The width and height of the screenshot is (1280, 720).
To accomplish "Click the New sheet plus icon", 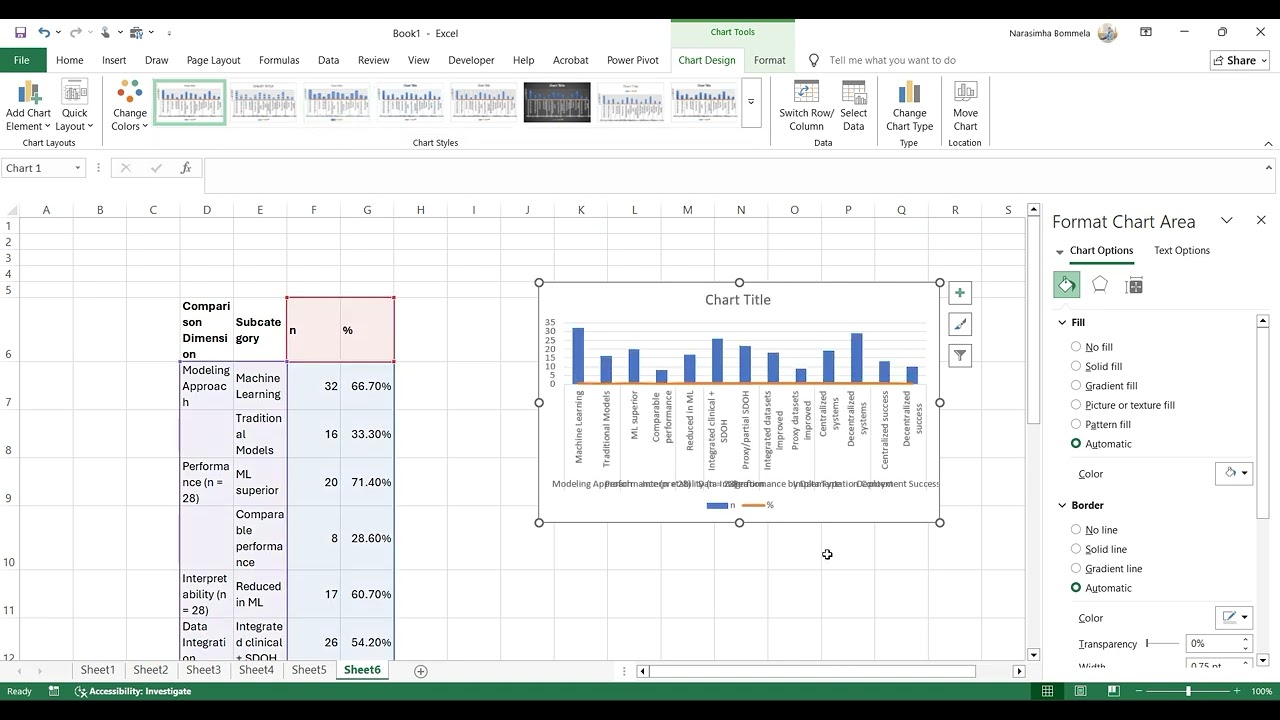I will point(421,671).
